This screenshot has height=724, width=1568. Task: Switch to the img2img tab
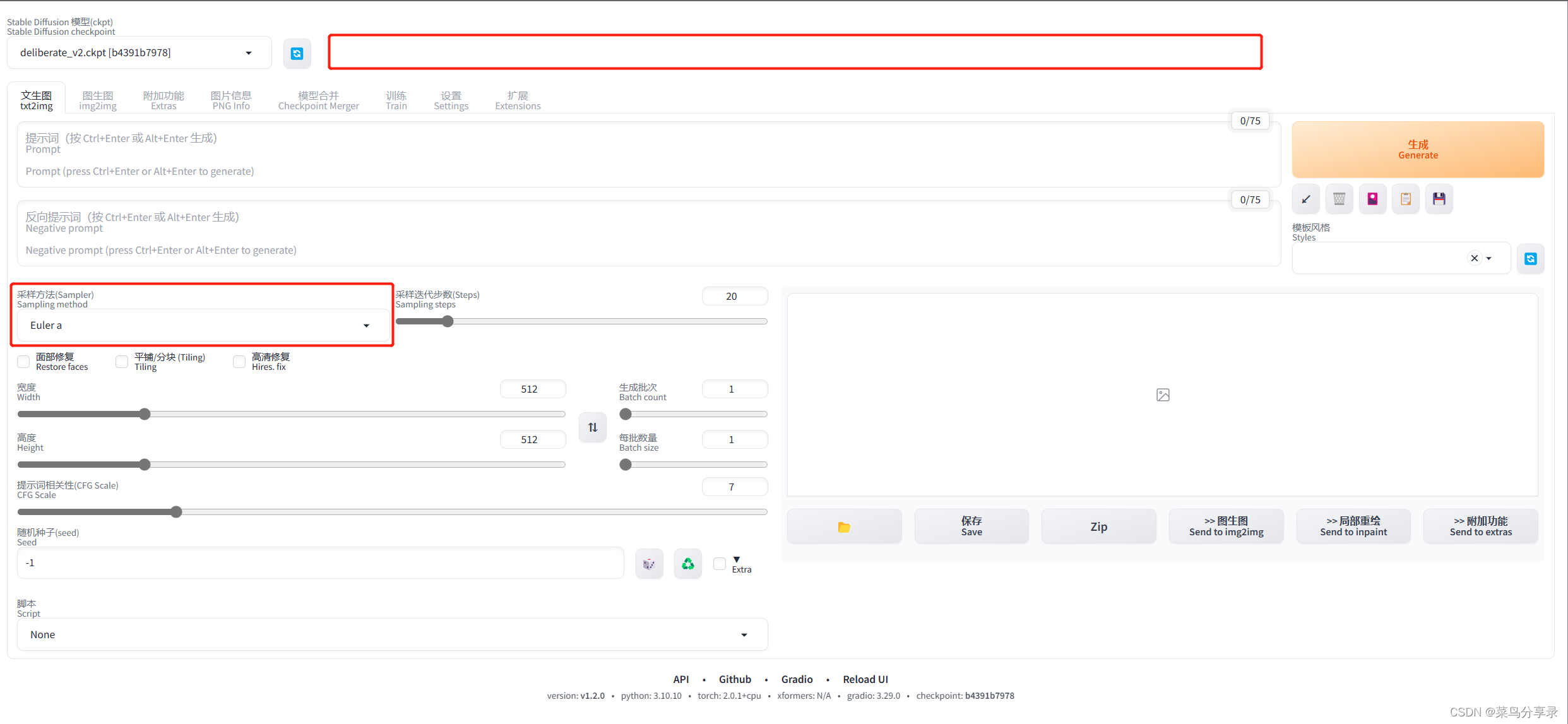98,100
